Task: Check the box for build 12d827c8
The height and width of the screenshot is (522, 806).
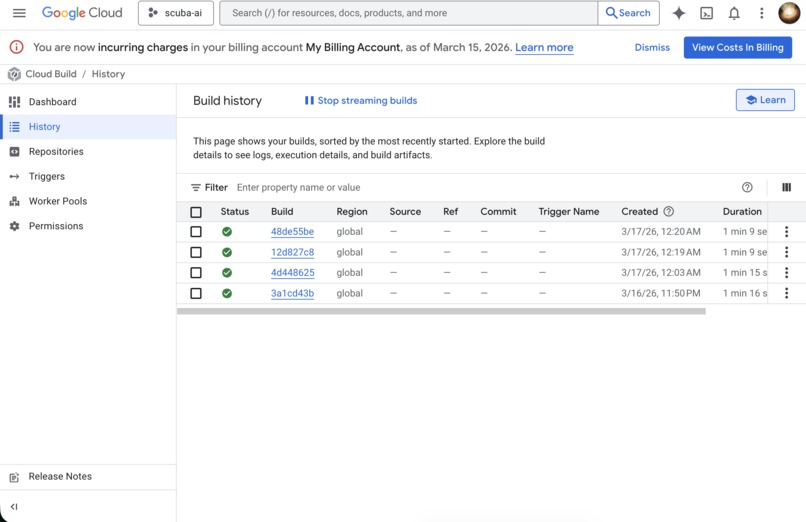Action: (x=196, y=252)
